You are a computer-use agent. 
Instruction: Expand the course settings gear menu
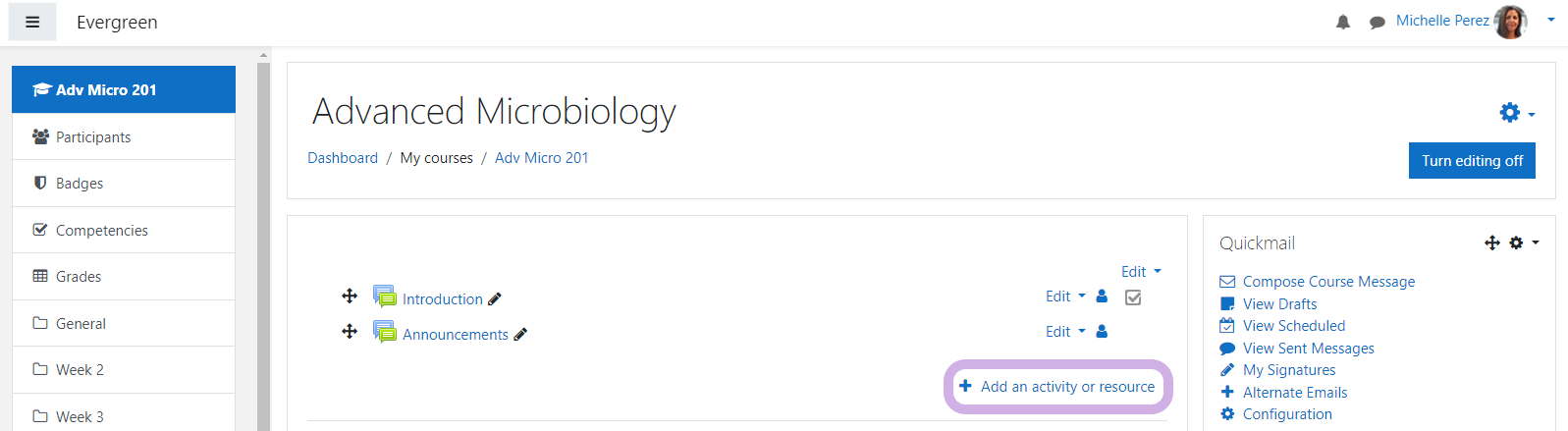point(1517,113)
